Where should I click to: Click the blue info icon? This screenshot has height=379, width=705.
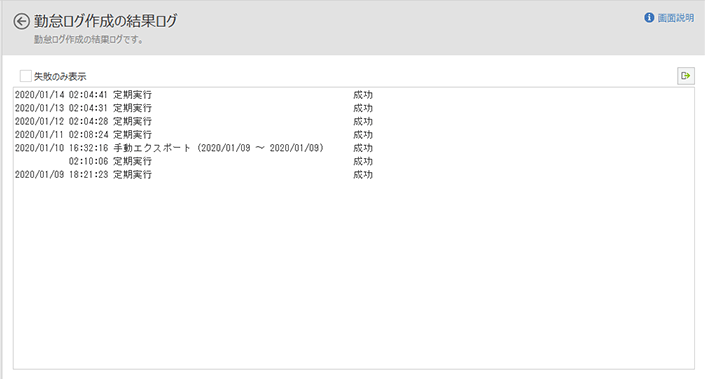[x=649, y=18]
